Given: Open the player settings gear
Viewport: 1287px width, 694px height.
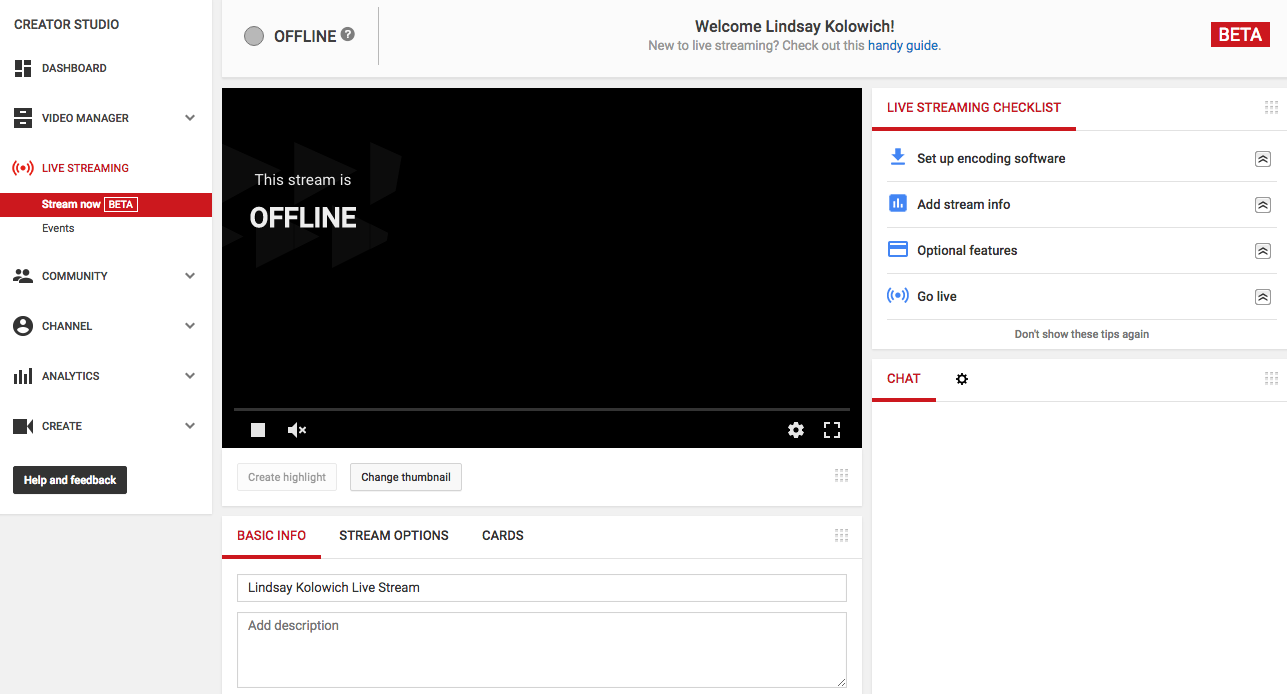Looking at the screenshot, I should click(x=796, y=430).
